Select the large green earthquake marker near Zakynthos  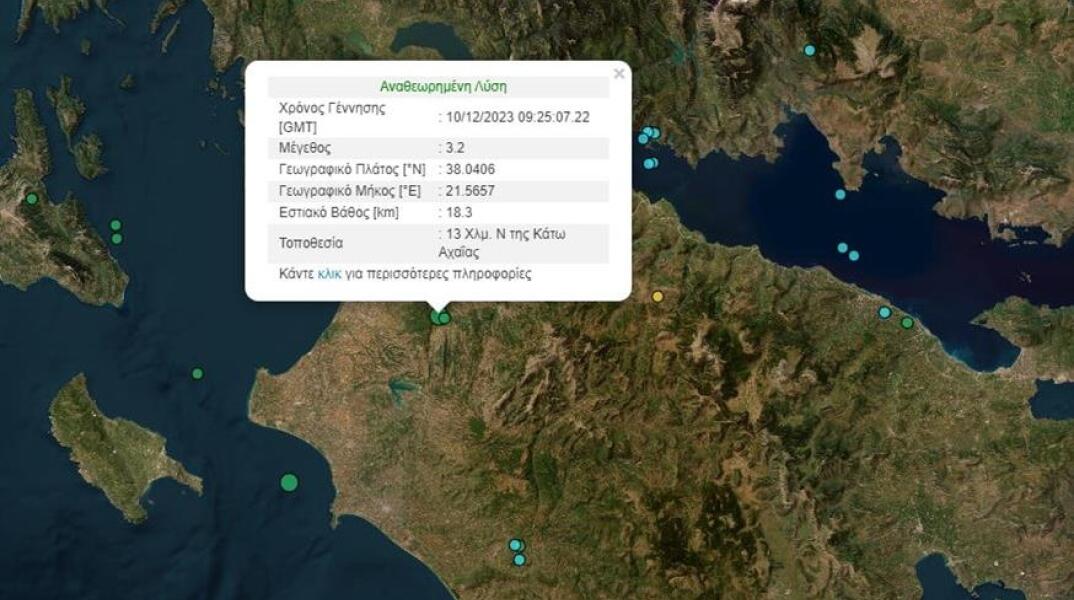[290, 482]
